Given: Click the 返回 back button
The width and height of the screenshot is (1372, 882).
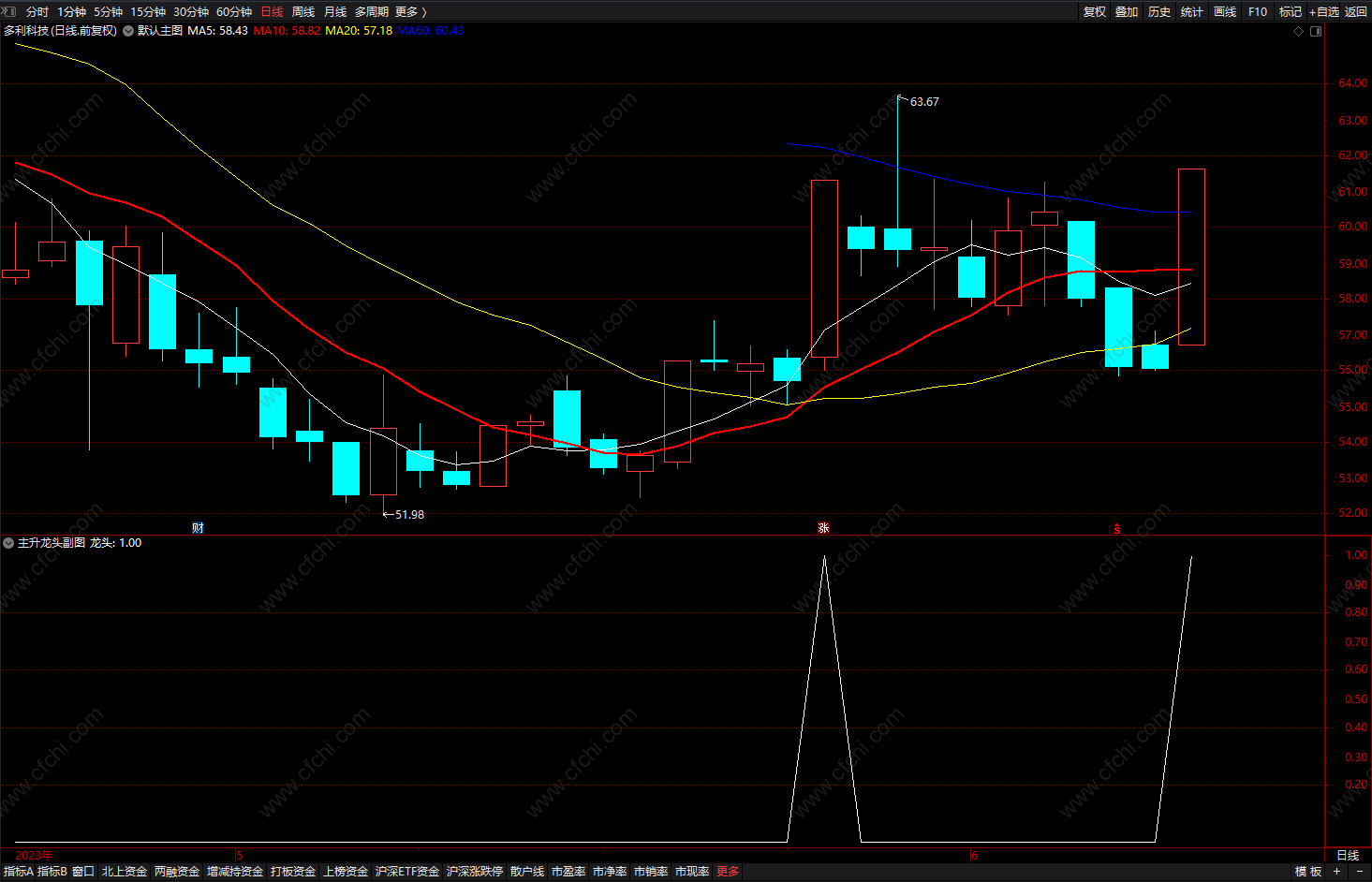Looking at the screenshot, I should click(x=1356, y=12).
